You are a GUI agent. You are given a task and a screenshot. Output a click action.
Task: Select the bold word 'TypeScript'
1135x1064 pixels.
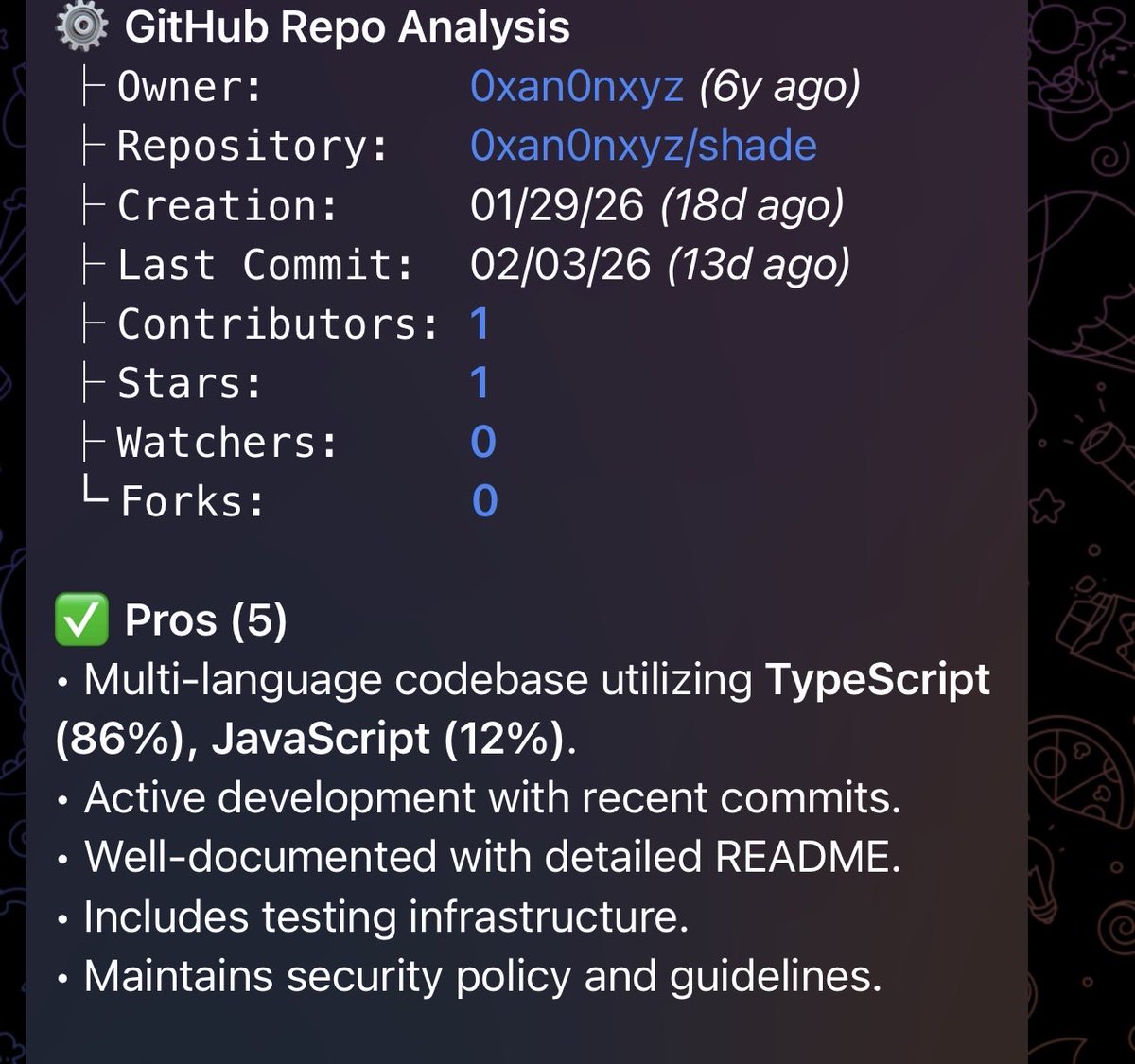click(x=877, y=680)
